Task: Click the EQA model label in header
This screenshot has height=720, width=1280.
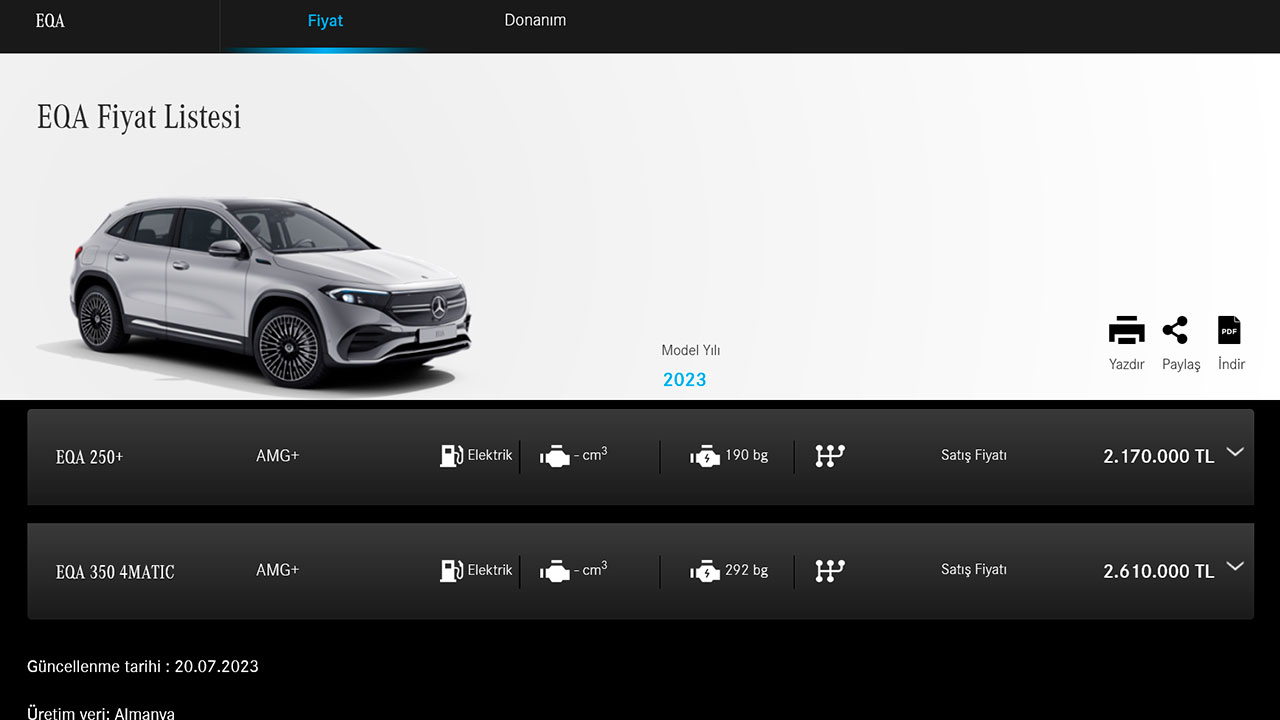Action: 50,21
